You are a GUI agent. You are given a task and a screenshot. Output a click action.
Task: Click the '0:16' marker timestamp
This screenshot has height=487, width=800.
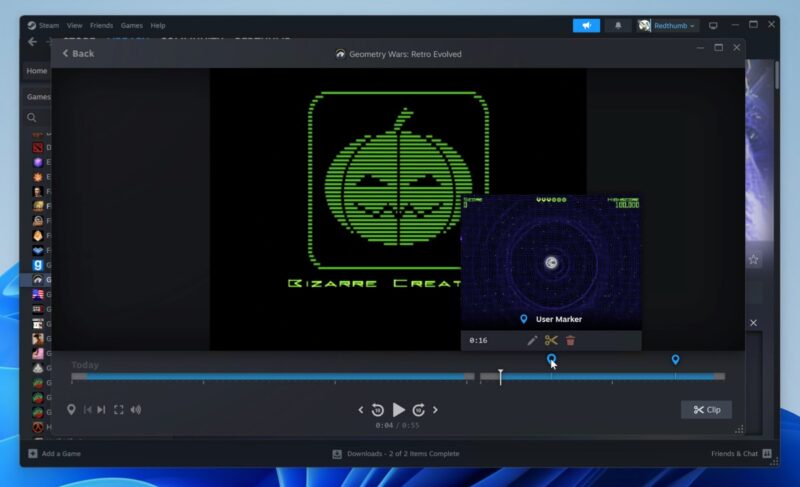[478, 341]
